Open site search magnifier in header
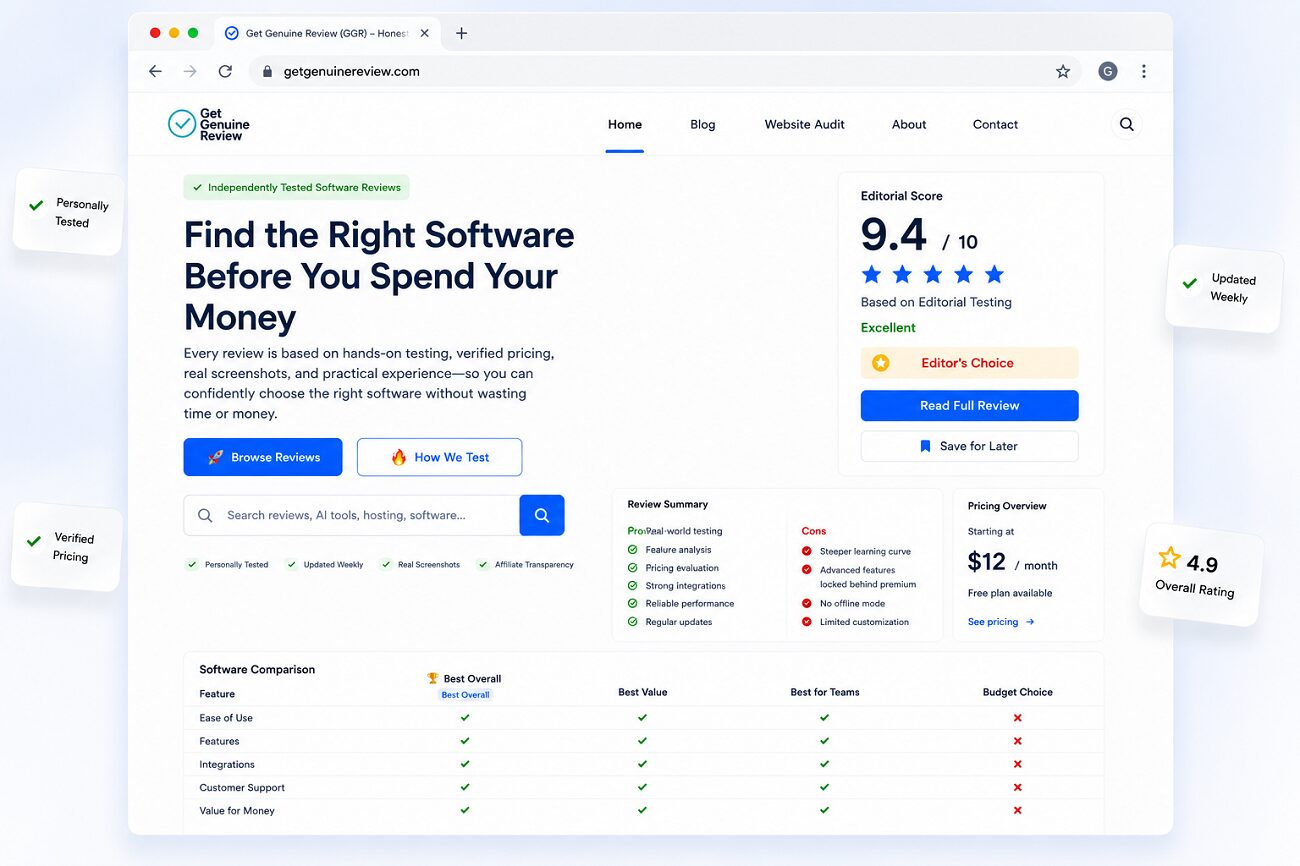Image resolution: width=1300 pixels, height=866 pixels. [1127, 124]
